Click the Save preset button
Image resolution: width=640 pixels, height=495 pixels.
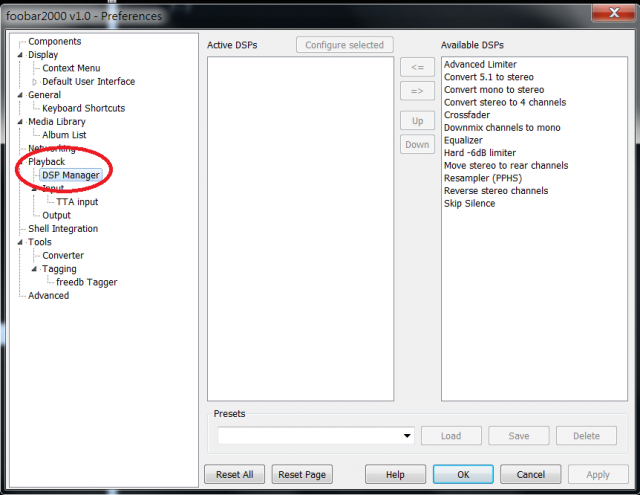click(519, 436)
